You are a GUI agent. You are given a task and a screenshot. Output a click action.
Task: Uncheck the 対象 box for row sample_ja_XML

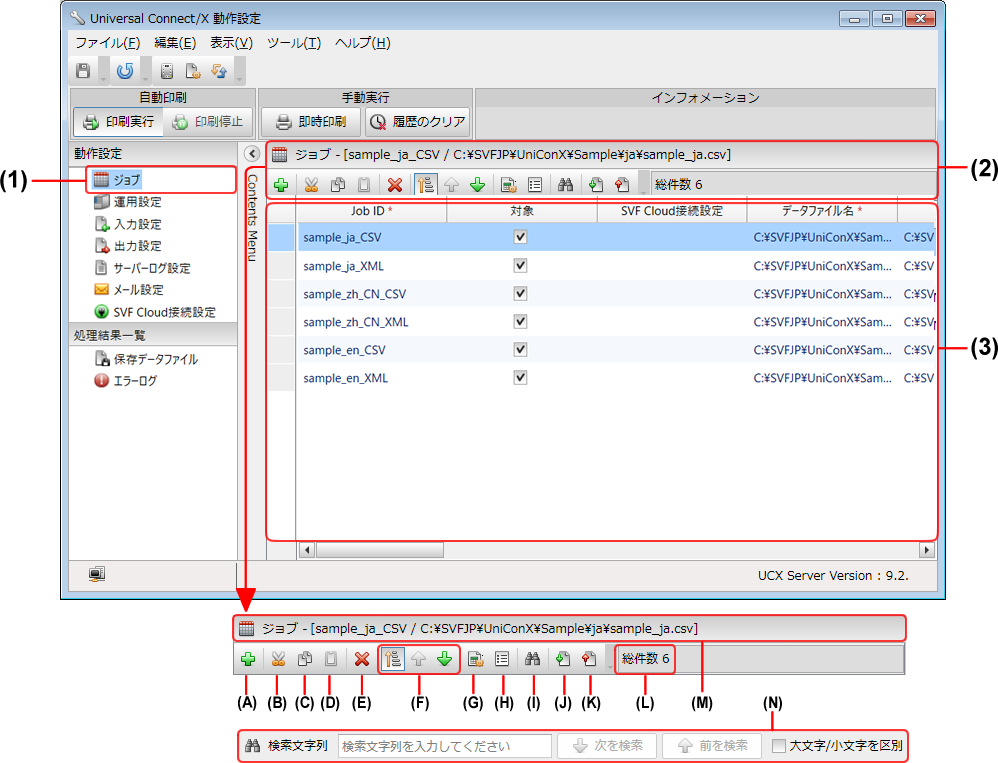(521, 265)
